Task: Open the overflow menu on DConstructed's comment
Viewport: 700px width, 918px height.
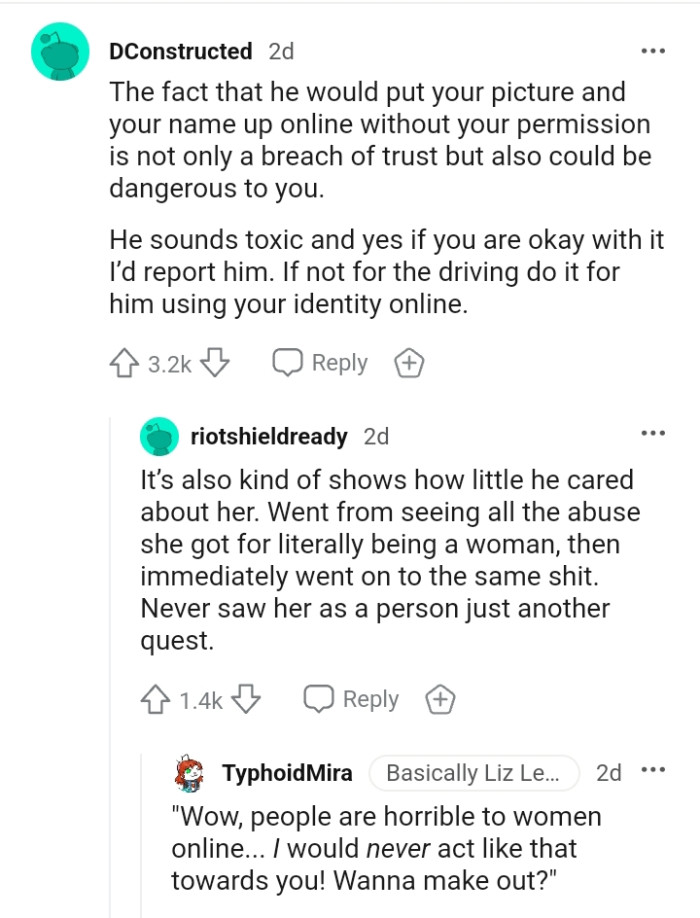Action: pyautogui.click(x=654, y=49)
